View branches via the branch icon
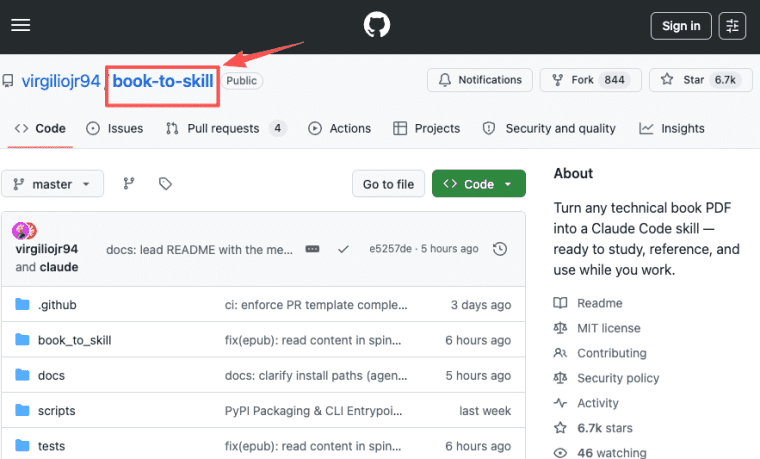The width and height of the screenshot is (760, 459). (129, 184)
